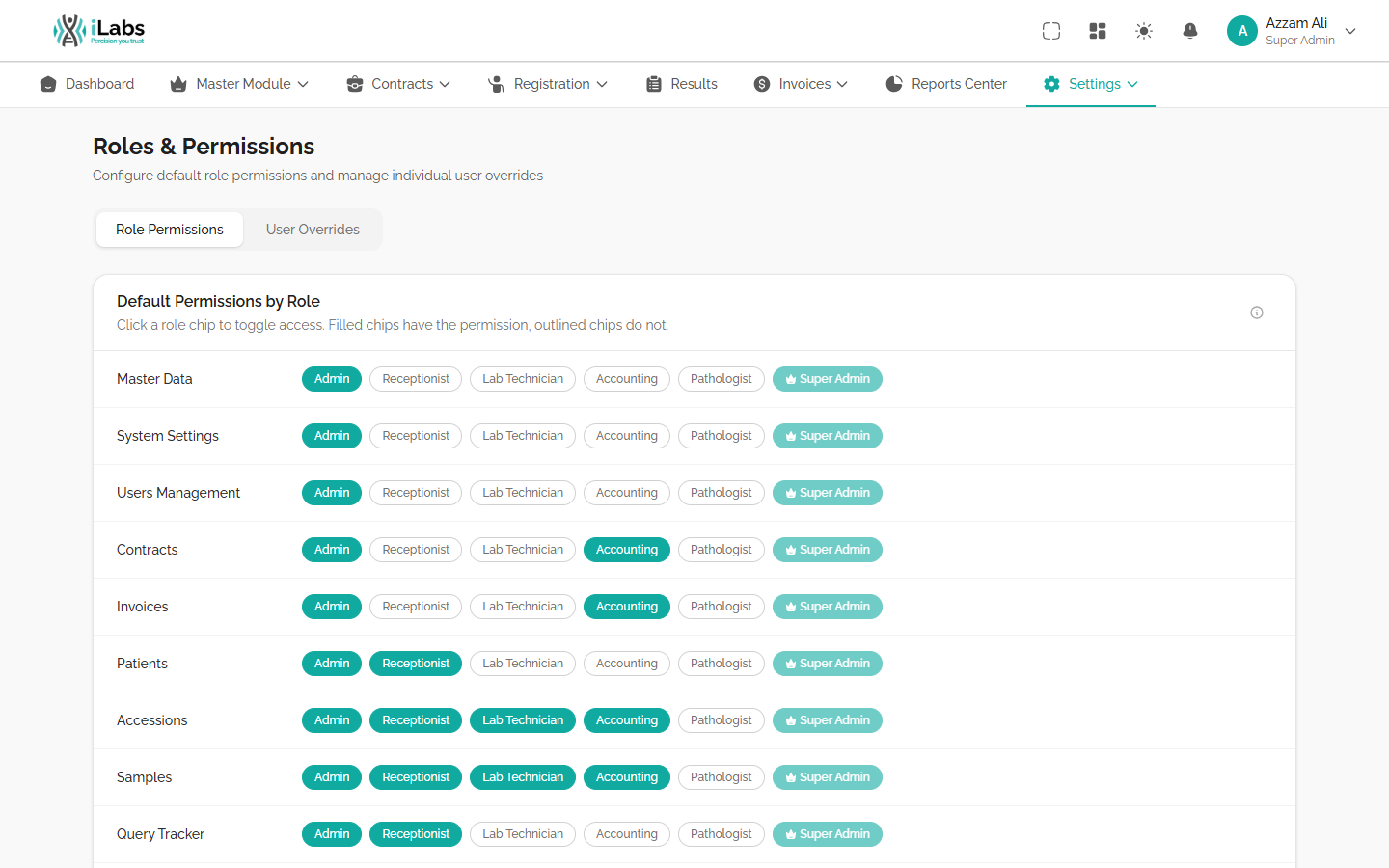Open Reports Center
The image size is (1389, 868).
(x=946, y=84)
